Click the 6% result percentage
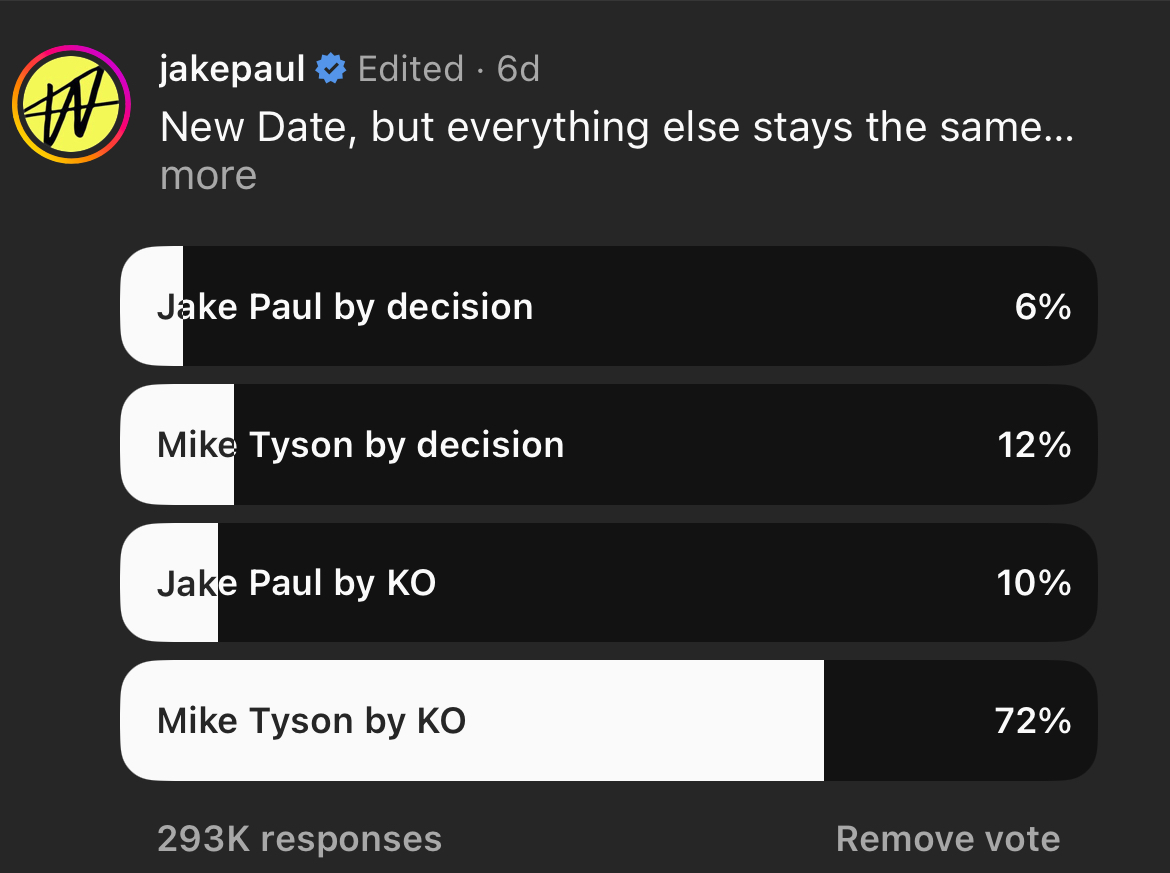 (x=1042, y=307)
